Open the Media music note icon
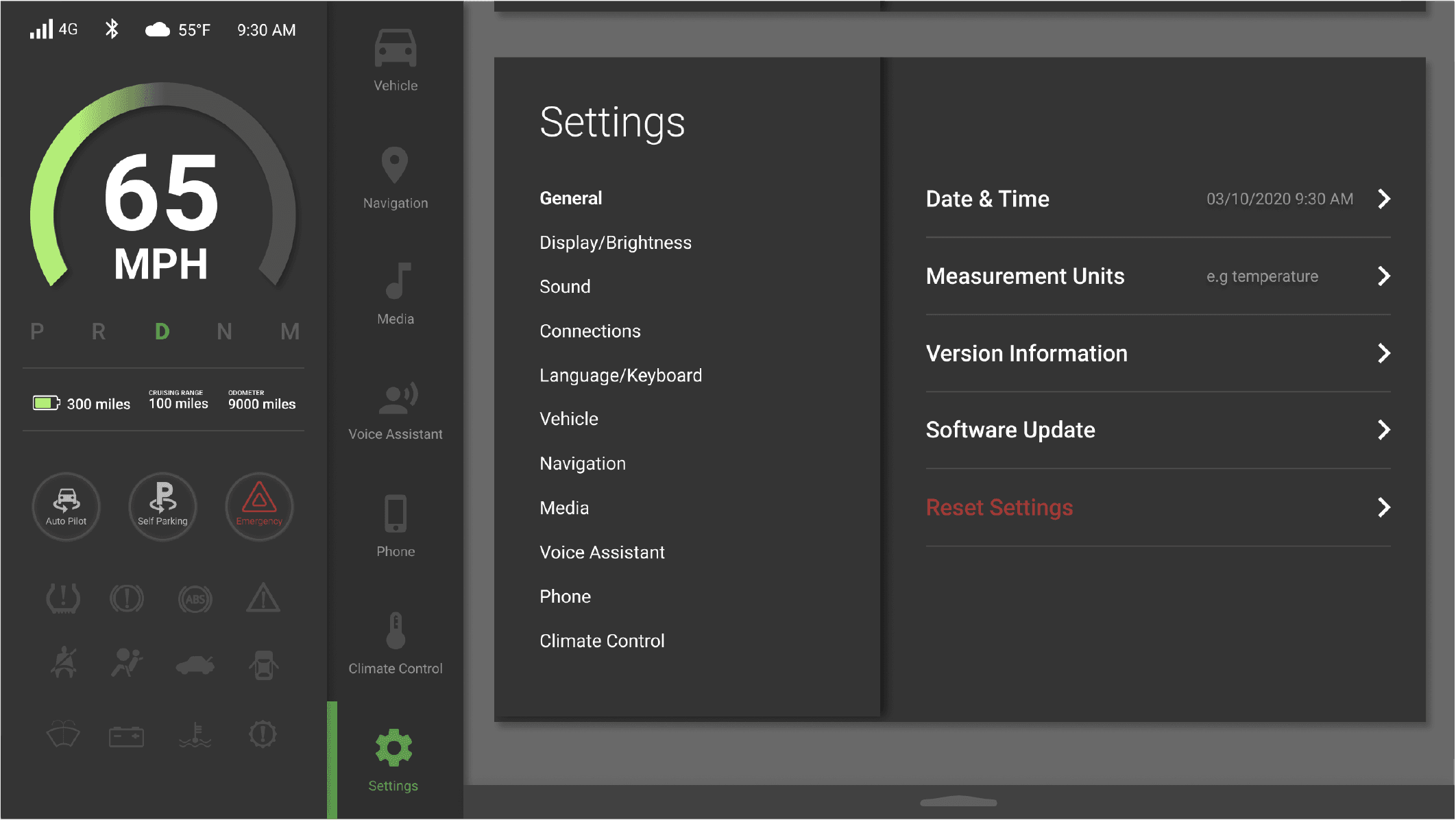Image resolution: width=1456 pixels, height=820 pixels. 397,281
